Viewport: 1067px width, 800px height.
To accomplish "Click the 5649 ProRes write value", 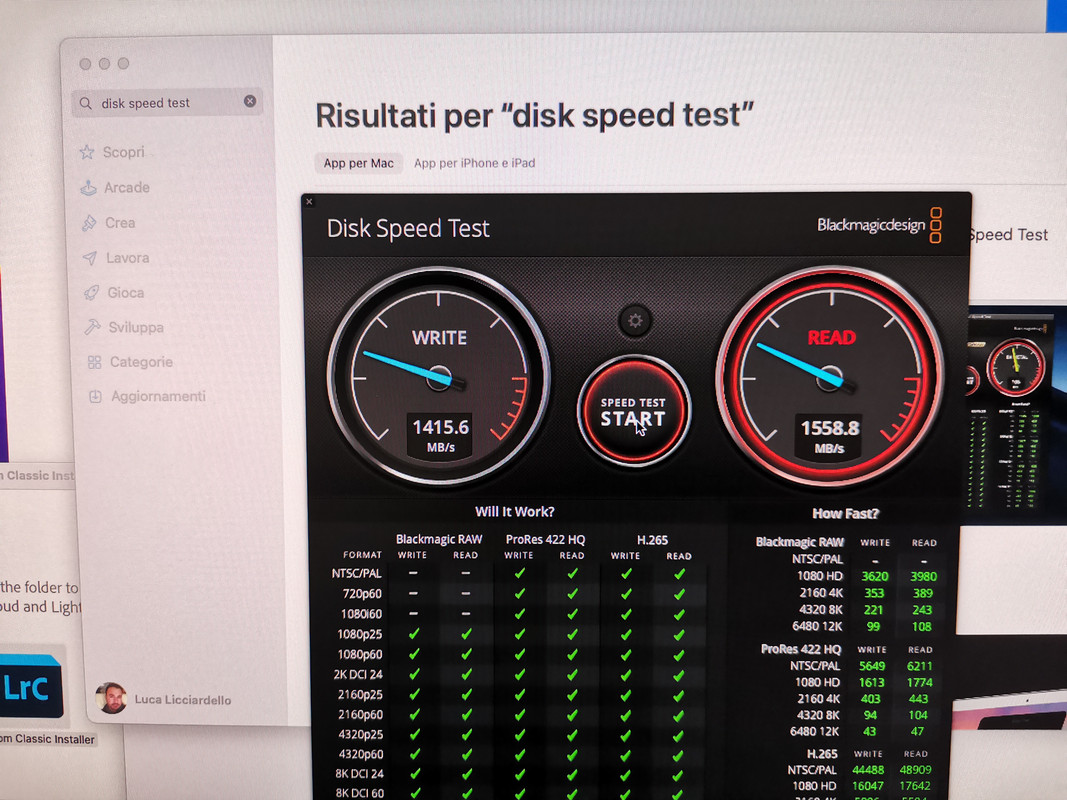I will 872,666.
